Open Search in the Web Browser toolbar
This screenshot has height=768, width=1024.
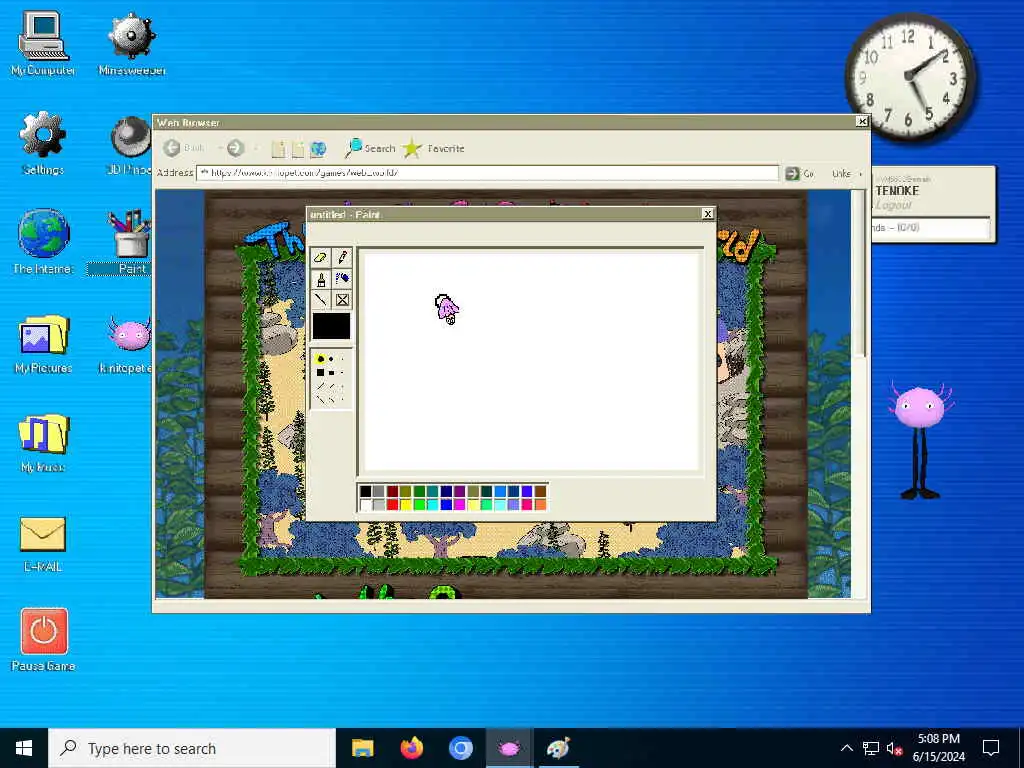tap(370, 148)
